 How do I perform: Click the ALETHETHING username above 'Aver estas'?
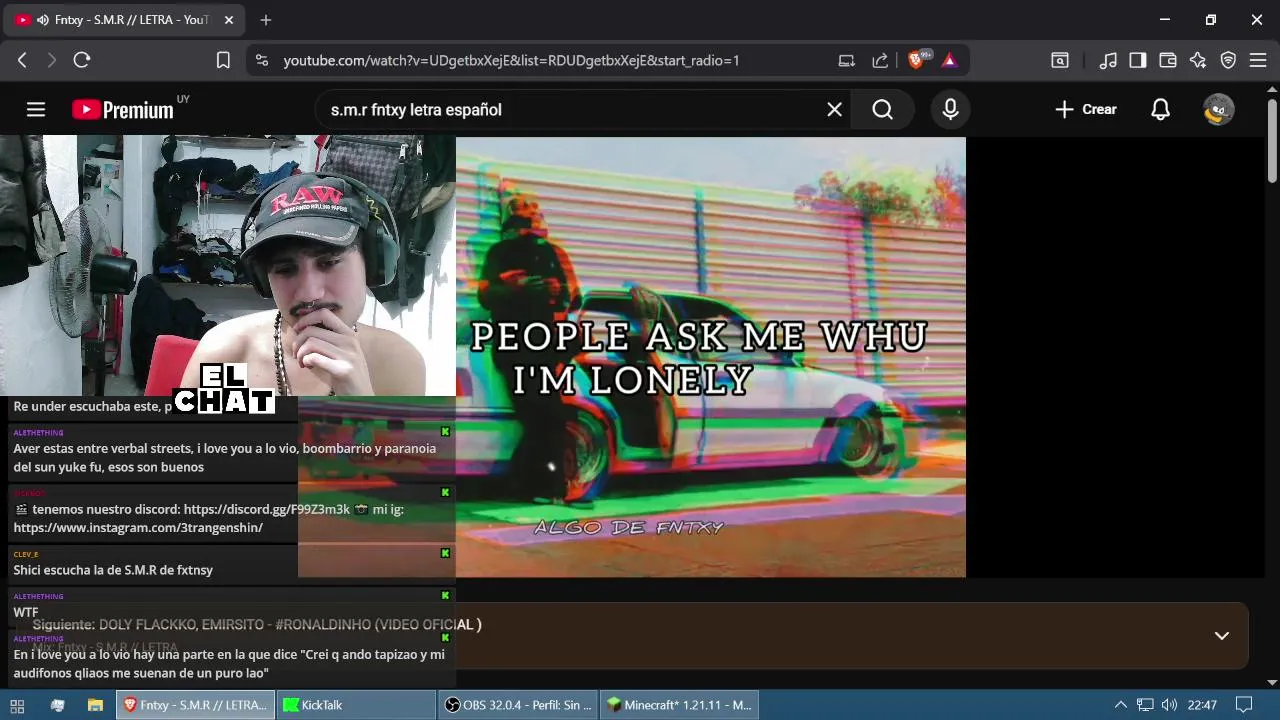point(38,433)
